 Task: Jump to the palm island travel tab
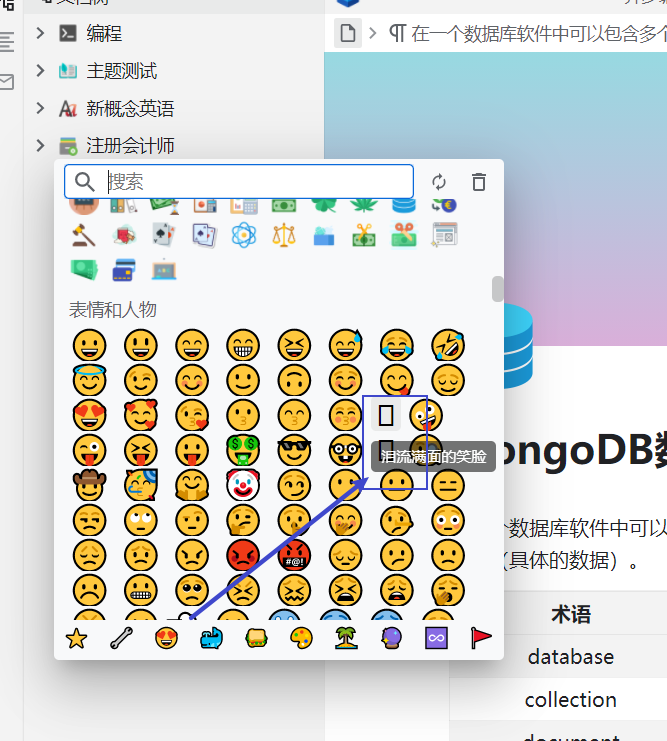(x=346, y=638)
